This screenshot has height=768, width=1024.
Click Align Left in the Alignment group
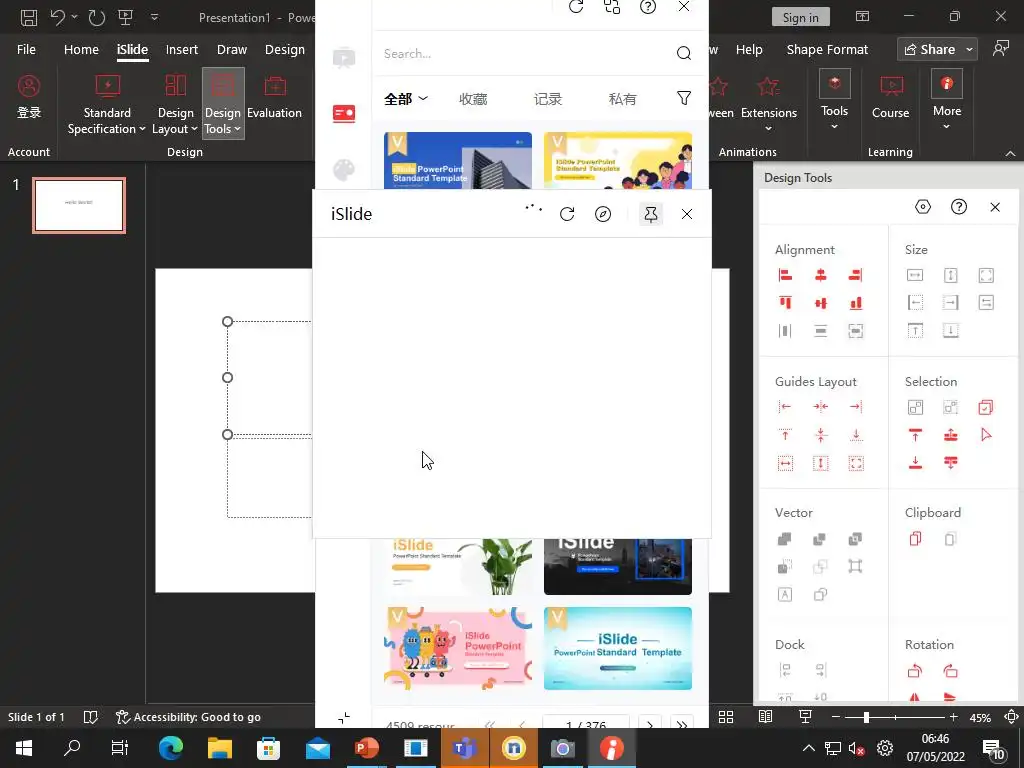785,276
